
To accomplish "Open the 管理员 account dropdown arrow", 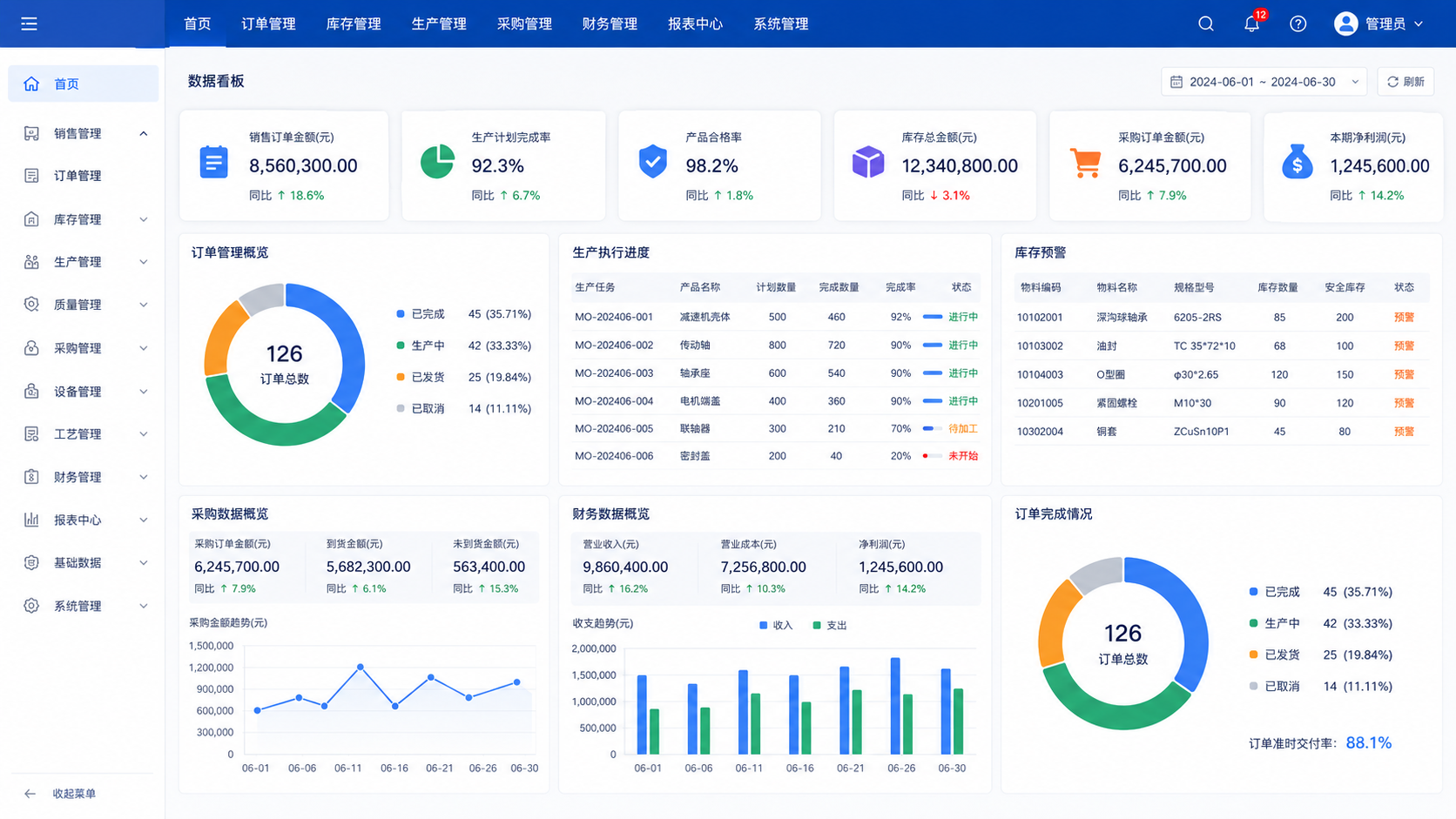I will [x=1419, y=23].
